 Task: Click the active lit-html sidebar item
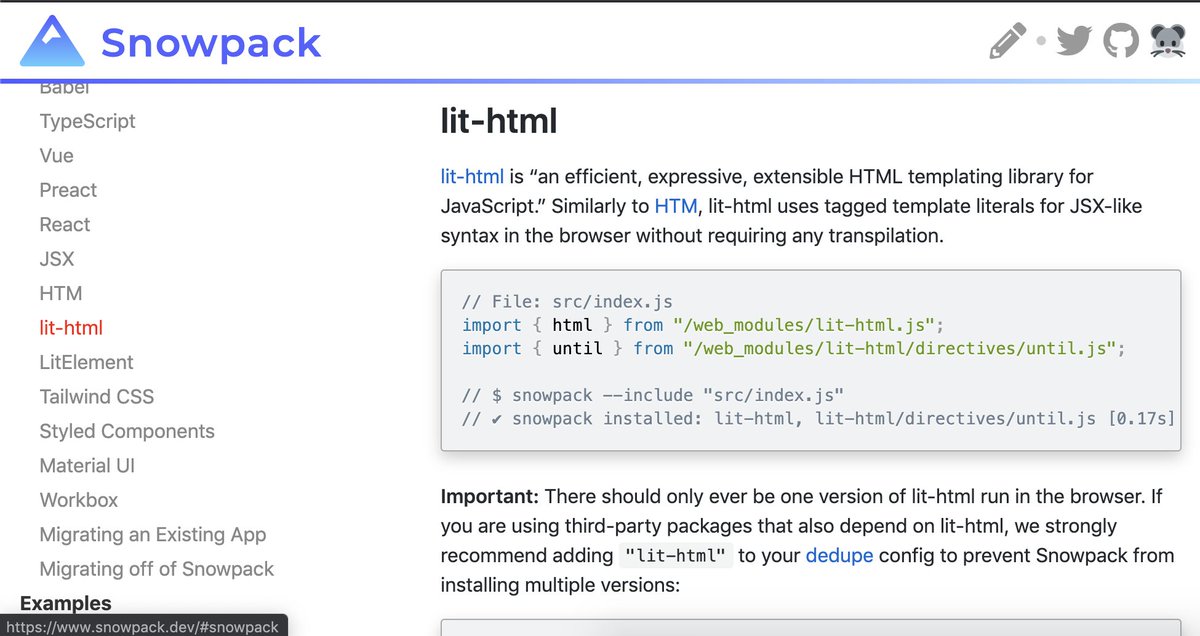tap(71, 328)
